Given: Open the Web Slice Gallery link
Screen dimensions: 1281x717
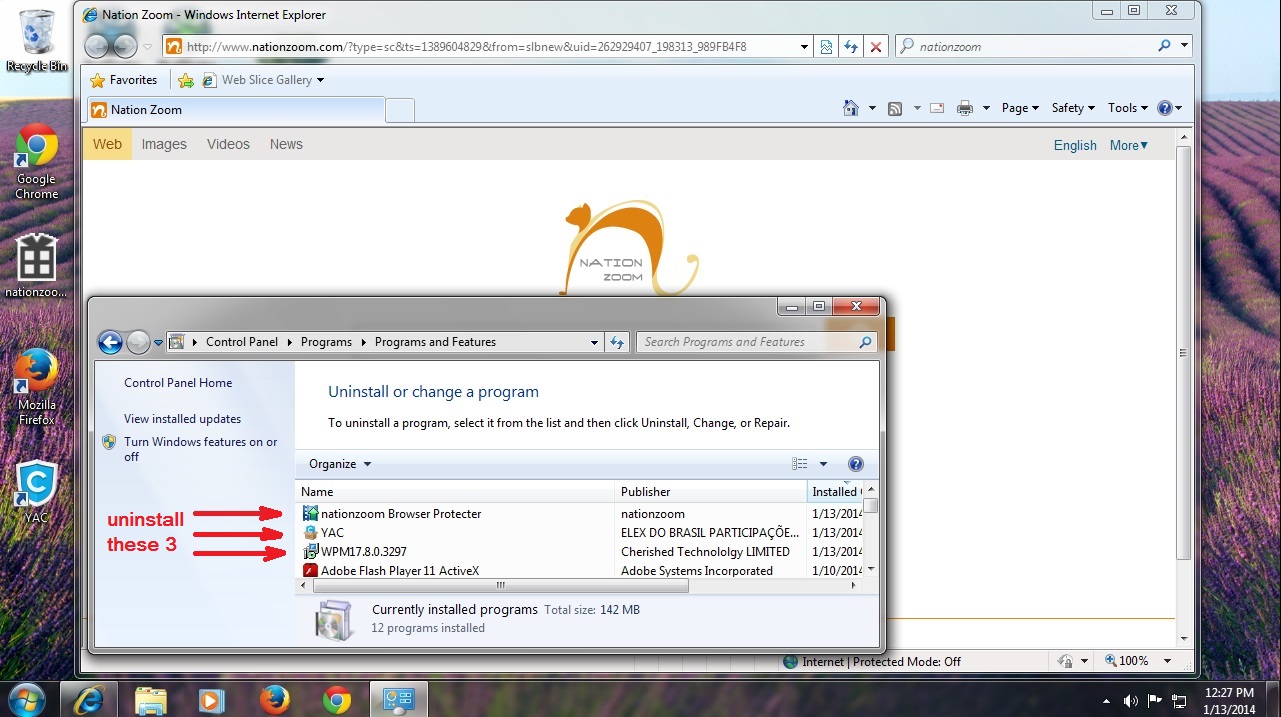Looking at the screenshot, I should (x=263, y=80).
